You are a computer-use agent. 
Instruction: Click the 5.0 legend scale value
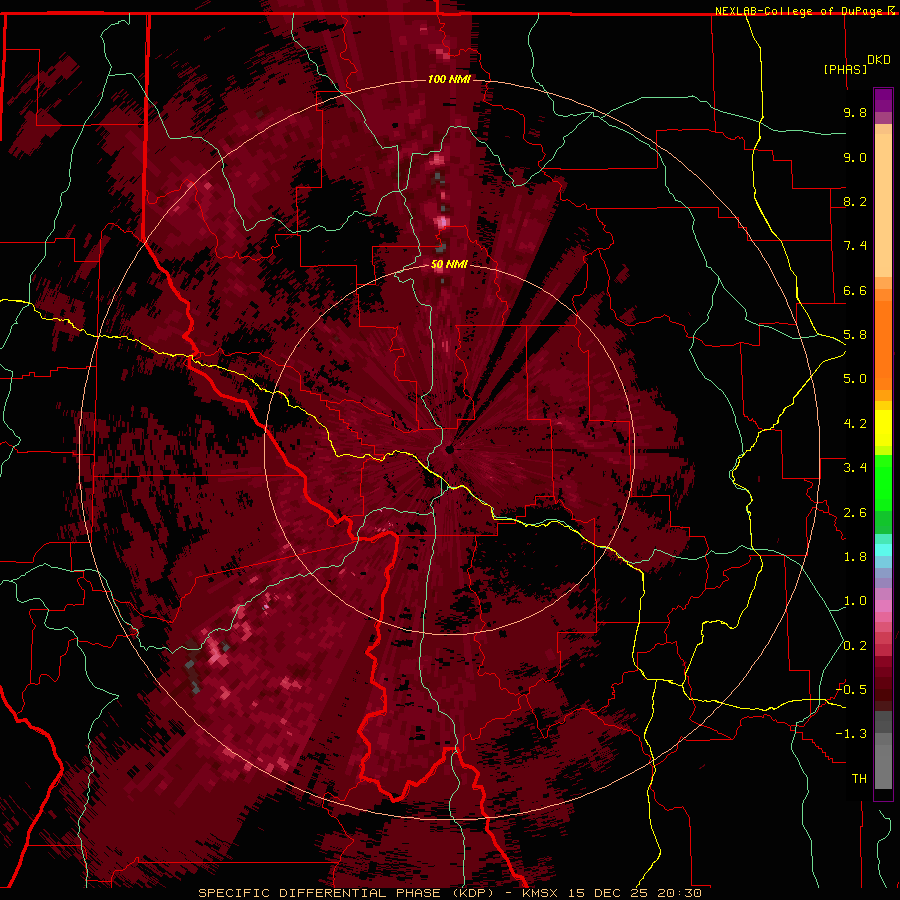(x=855, y=379)
